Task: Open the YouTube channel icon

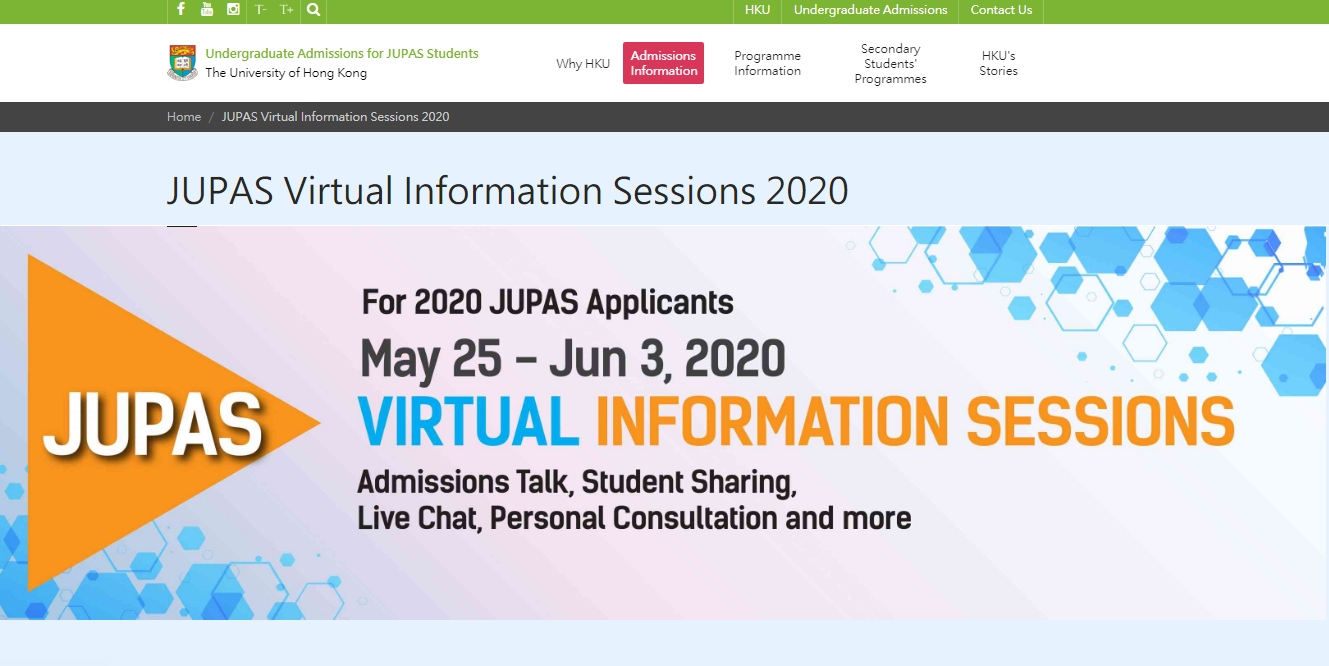Action: (x=207, y=10)
